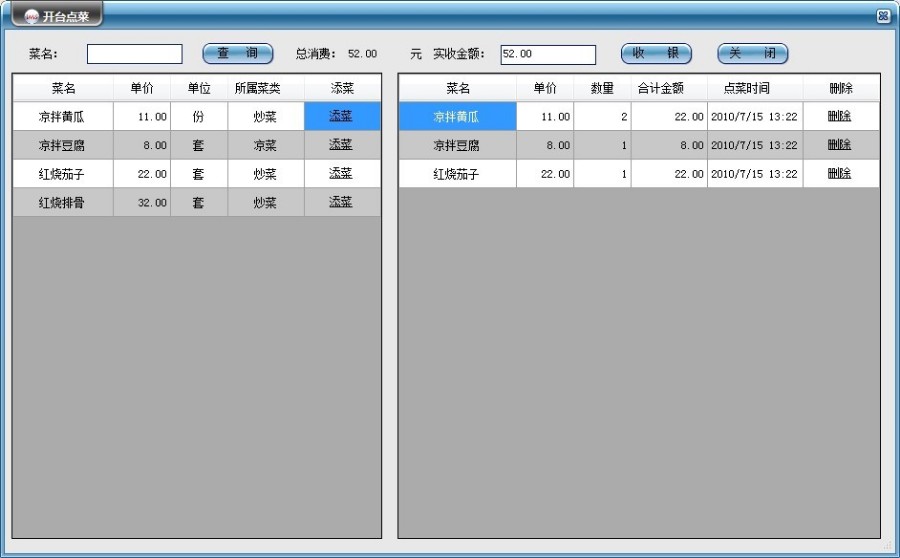Click the 份 unit cell of 凉拌黄瓜
Viewport: 900px width, 558px height.
pos(199,117)
